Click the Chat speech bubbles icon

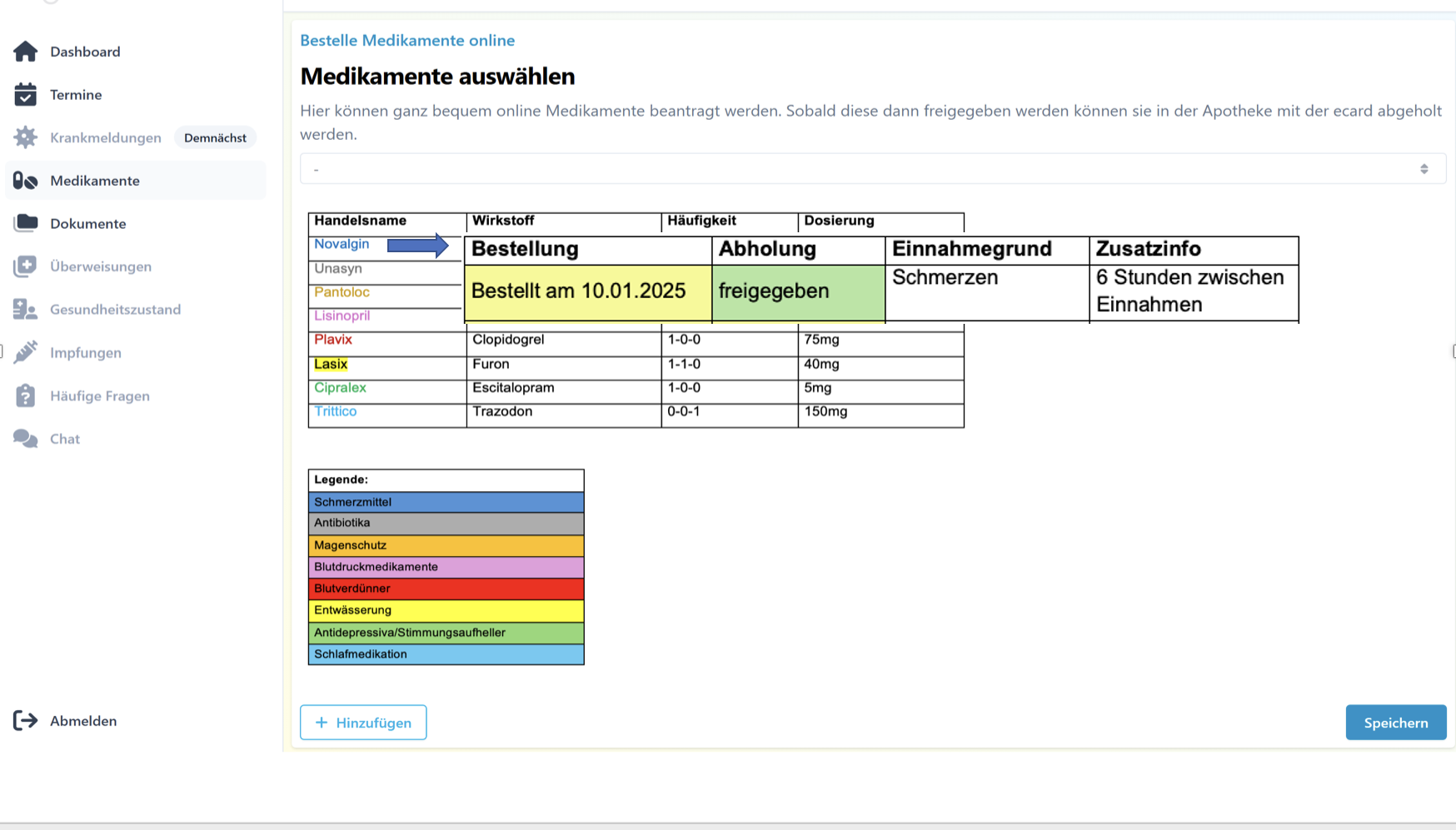[x=25, y=439]
